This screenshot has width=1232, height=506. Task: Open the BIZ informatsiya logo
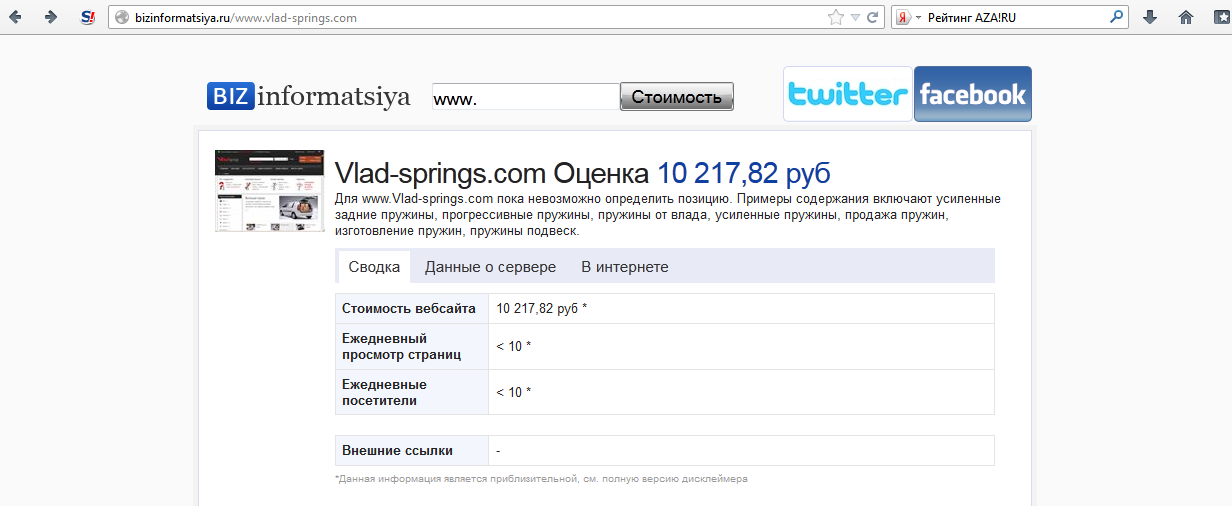coord(309,96)
